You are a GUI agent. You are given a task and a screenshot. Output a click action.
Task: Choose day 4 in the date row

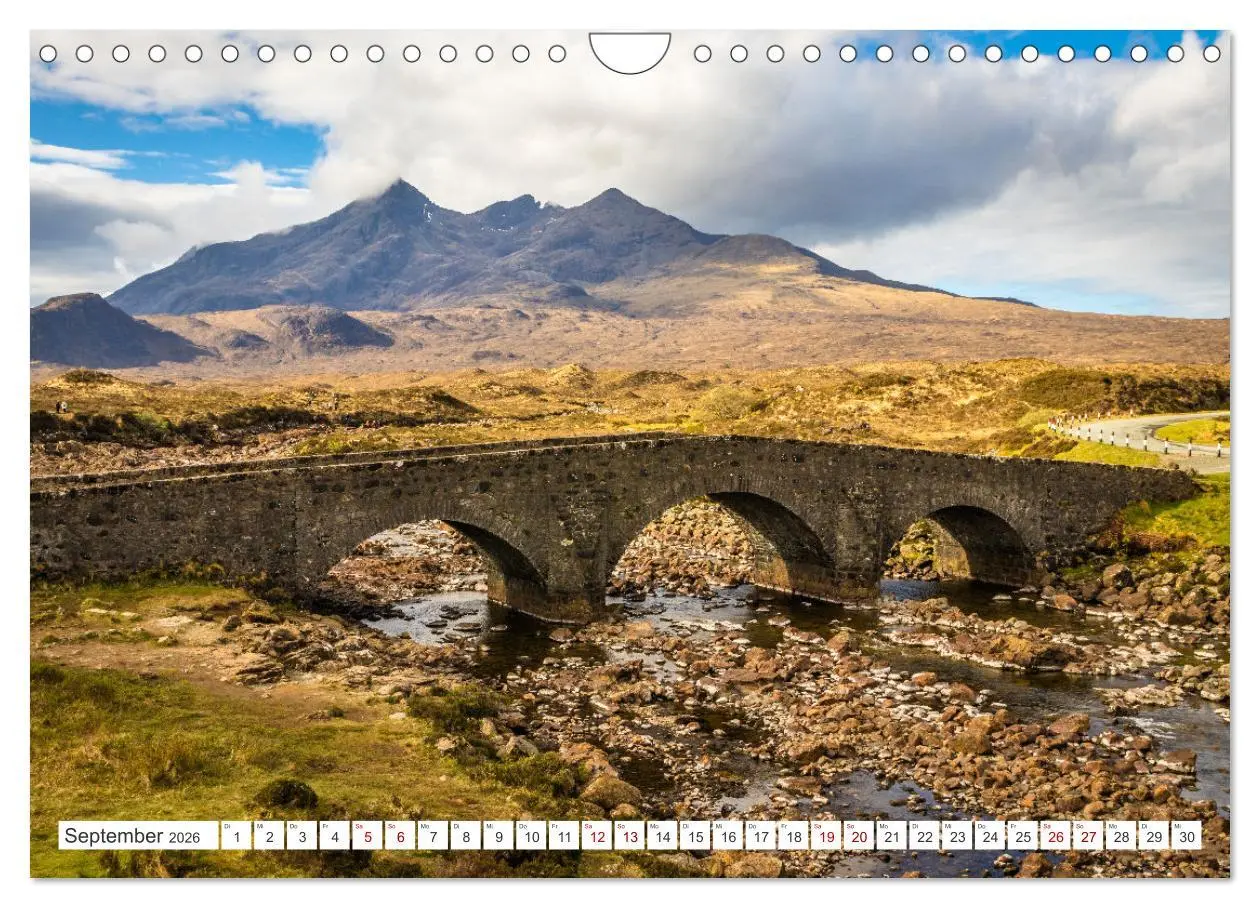[334, 836]
